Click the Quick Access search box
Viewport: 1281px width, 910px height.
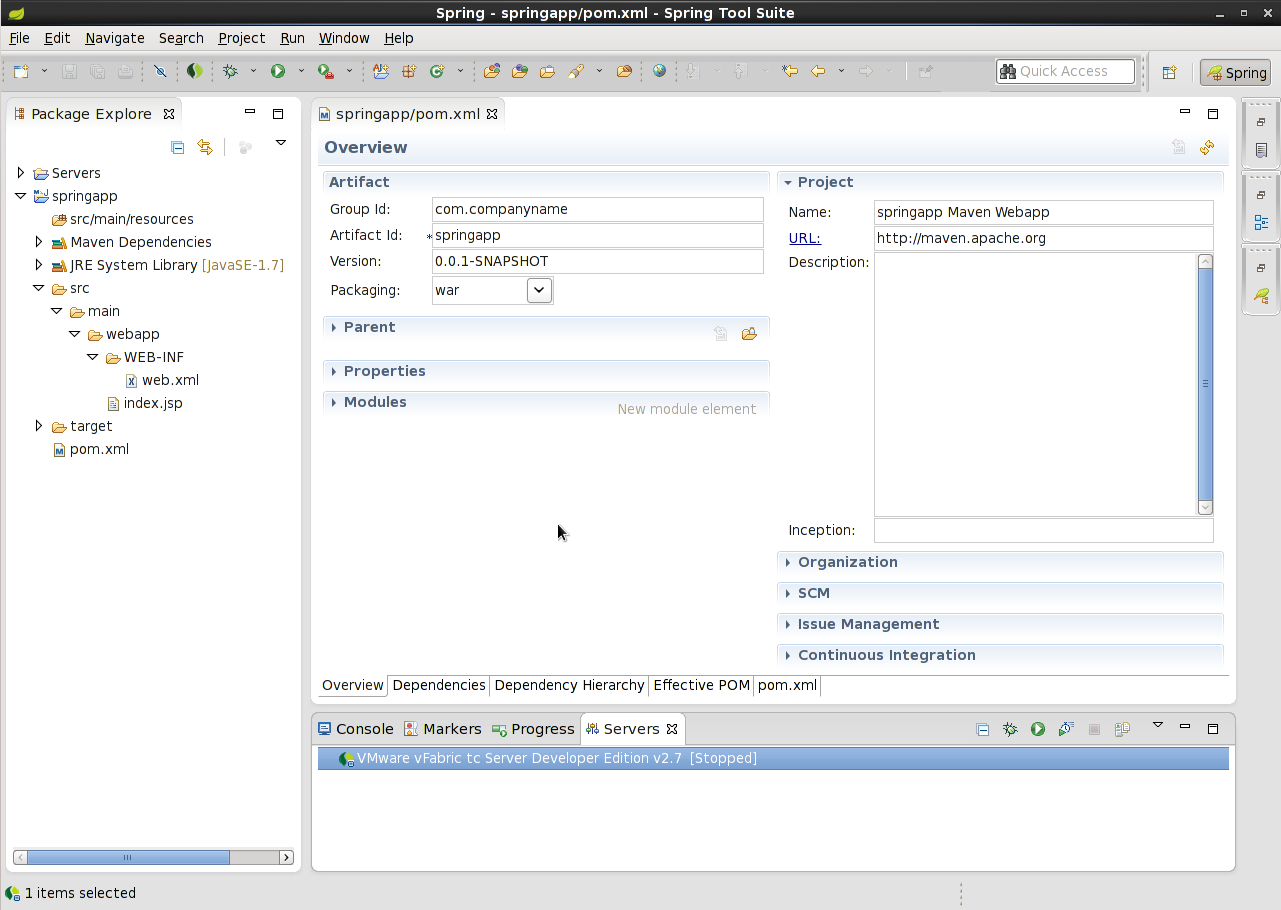(1066, 71)
